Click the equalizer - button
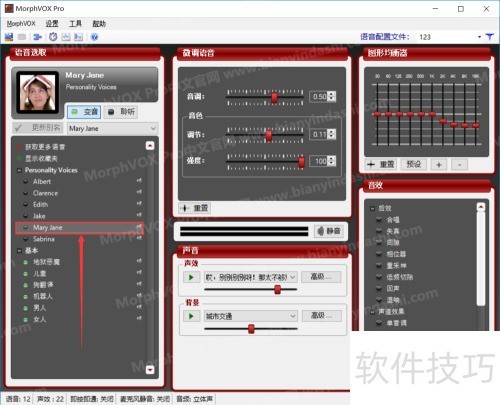The height and width of the screenshot is (405, 500). 459,164
